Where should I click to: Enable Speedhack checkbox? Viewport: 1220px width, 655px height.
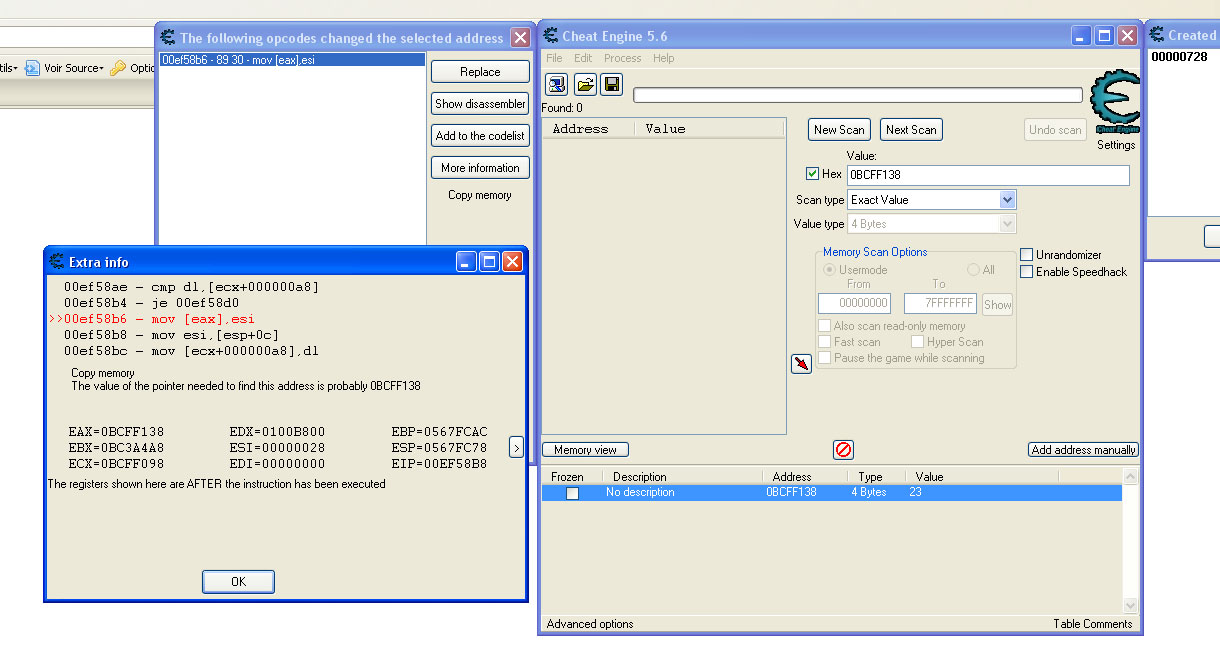coord(1026,272)
